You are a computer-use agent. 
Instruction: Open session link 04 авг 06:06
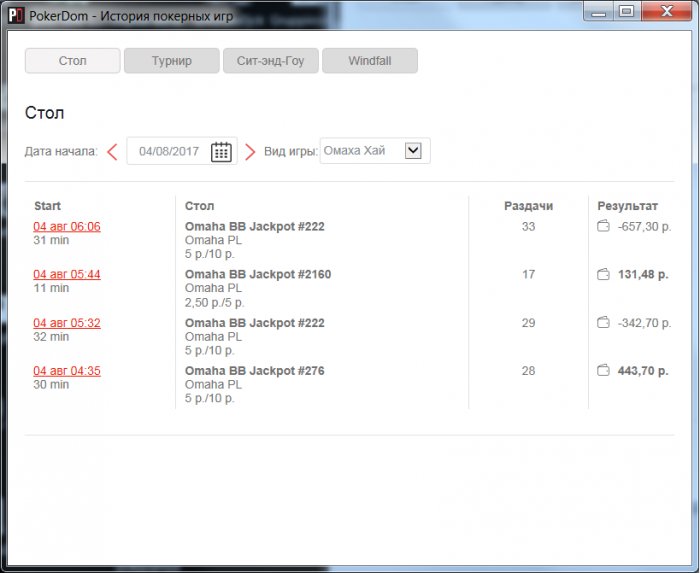(x=67, y=226)
